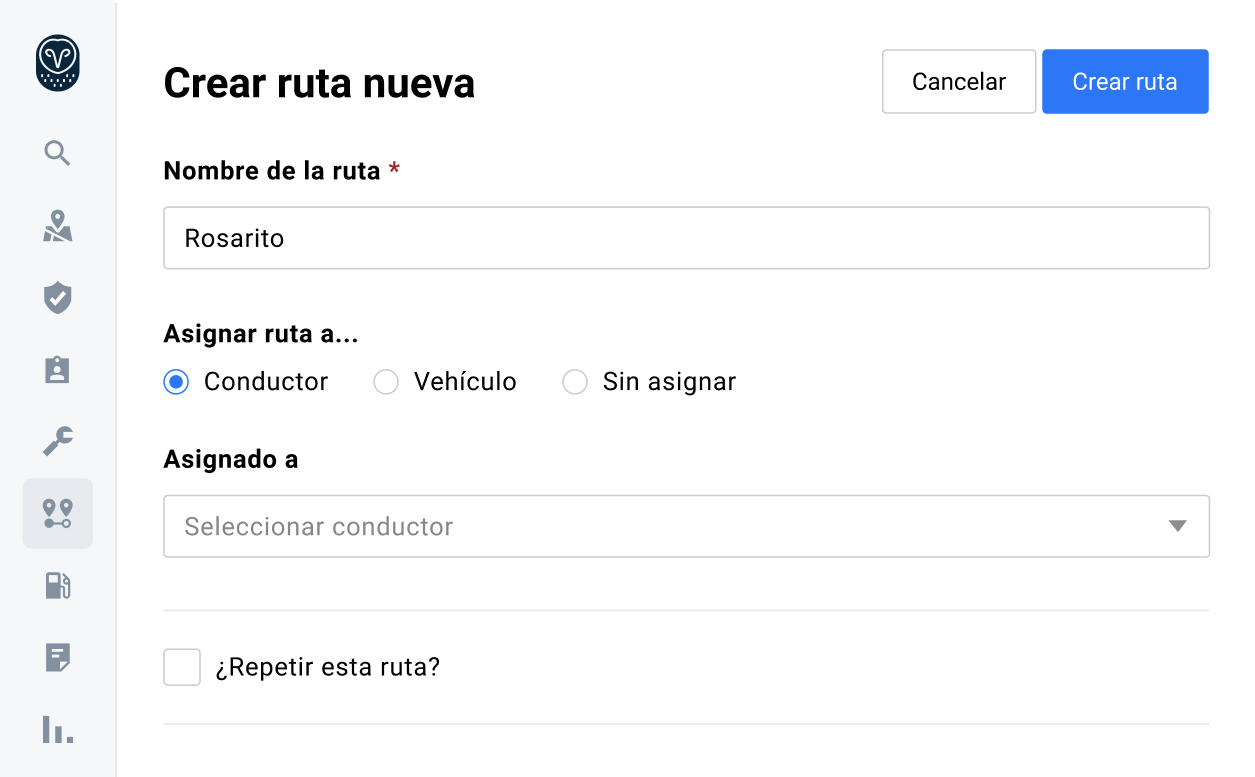Select the maintenance wrench icon

(x=57, y=441)
